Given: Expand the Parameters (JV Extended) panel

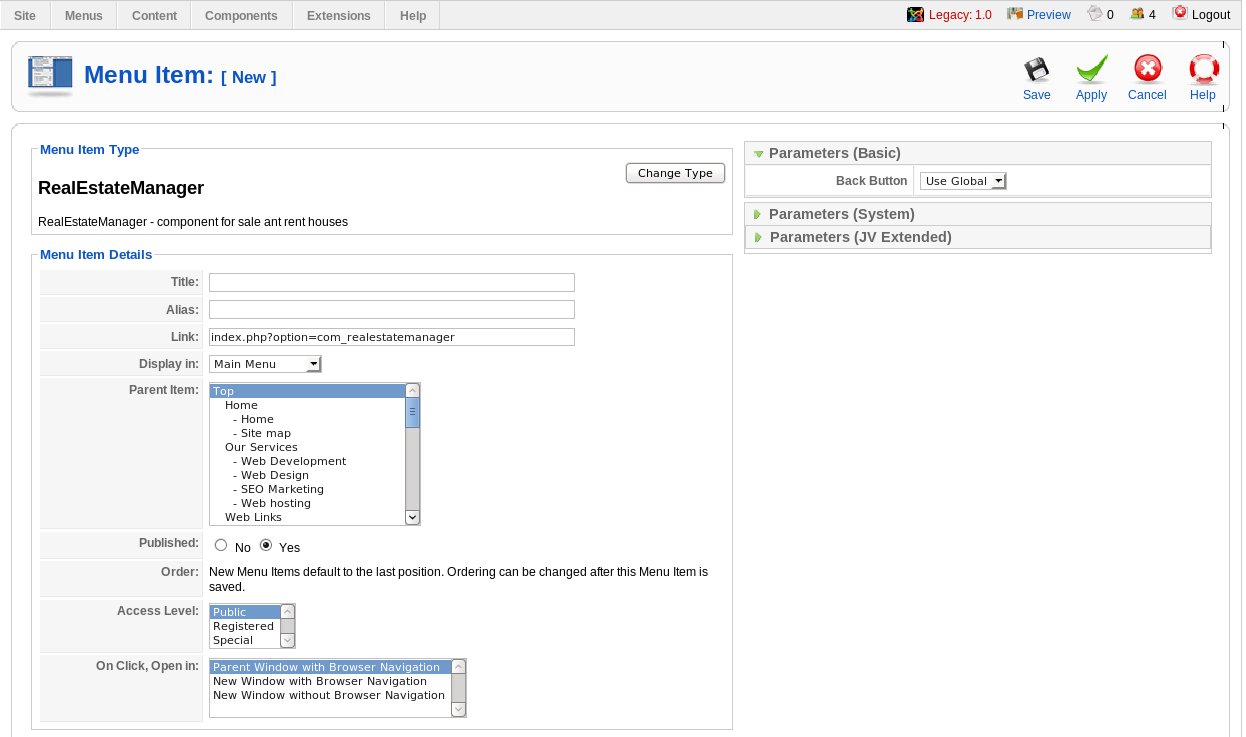Looking at the screenshot, I should (978, 237).
